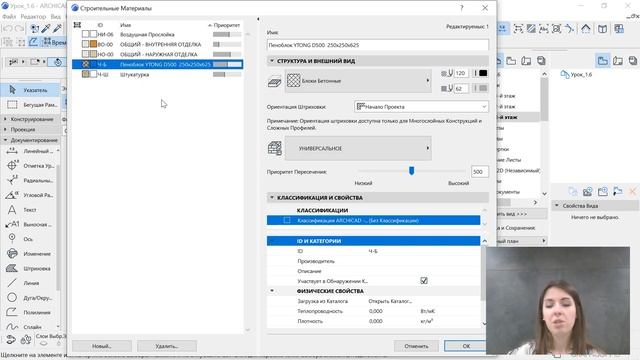The image size is (640, 360).
Task: Click the gray fill background pen color swatch
Action: click(483, 88)
